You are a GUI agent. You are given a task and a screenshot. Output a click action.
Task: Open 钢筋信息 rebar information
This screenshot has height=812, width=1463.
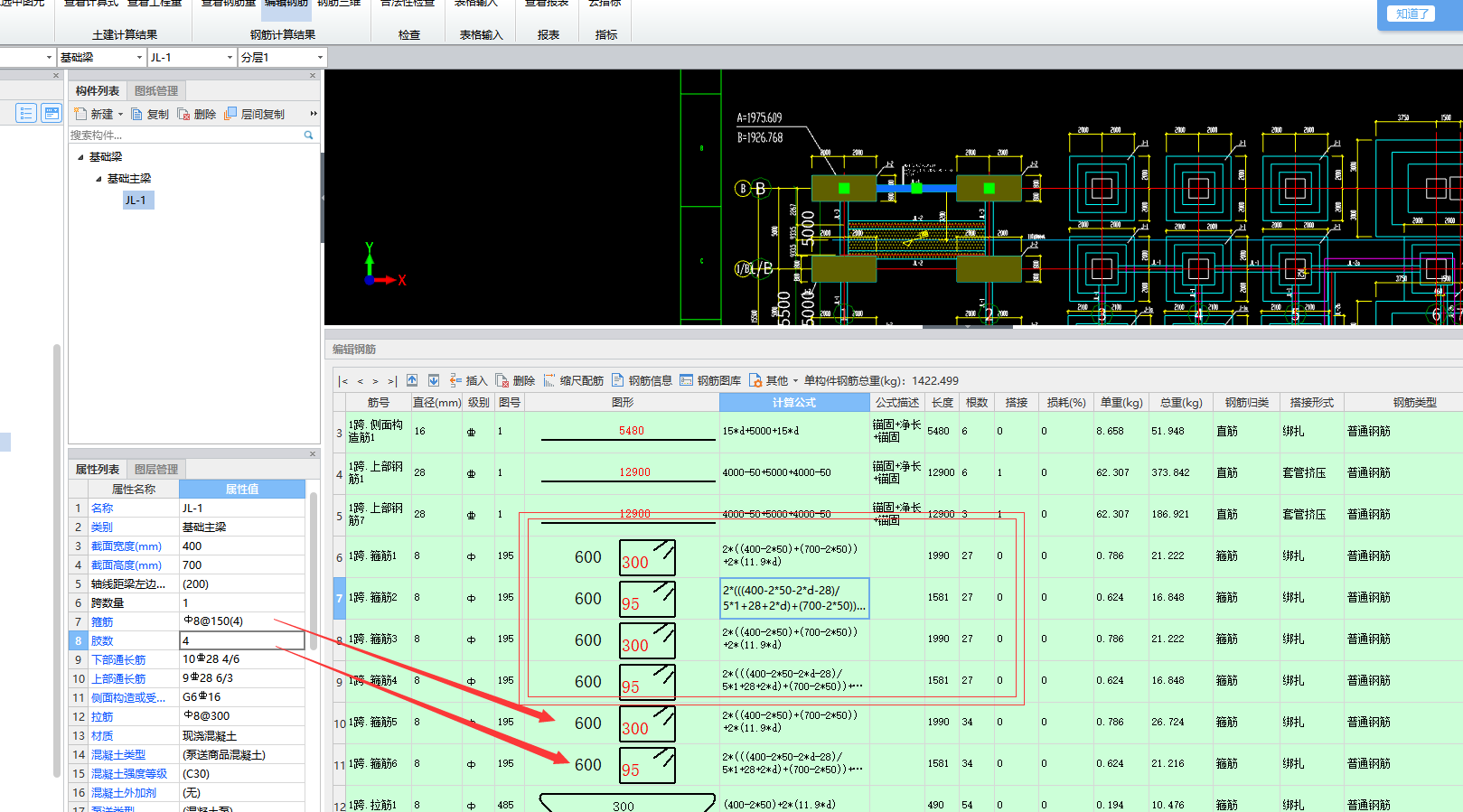click(x=642, y=380)
